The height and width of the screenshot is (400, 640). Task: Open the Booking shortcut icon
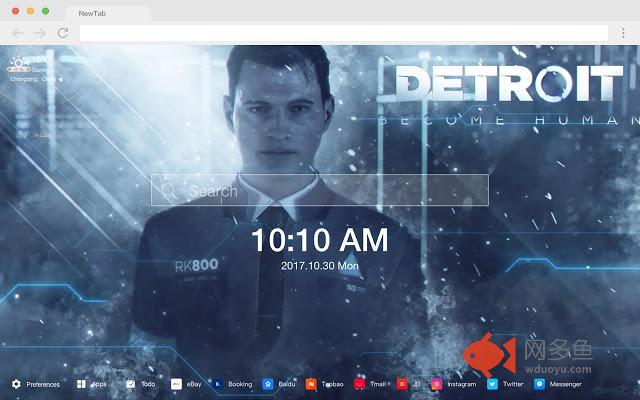(x=218, y=384)
